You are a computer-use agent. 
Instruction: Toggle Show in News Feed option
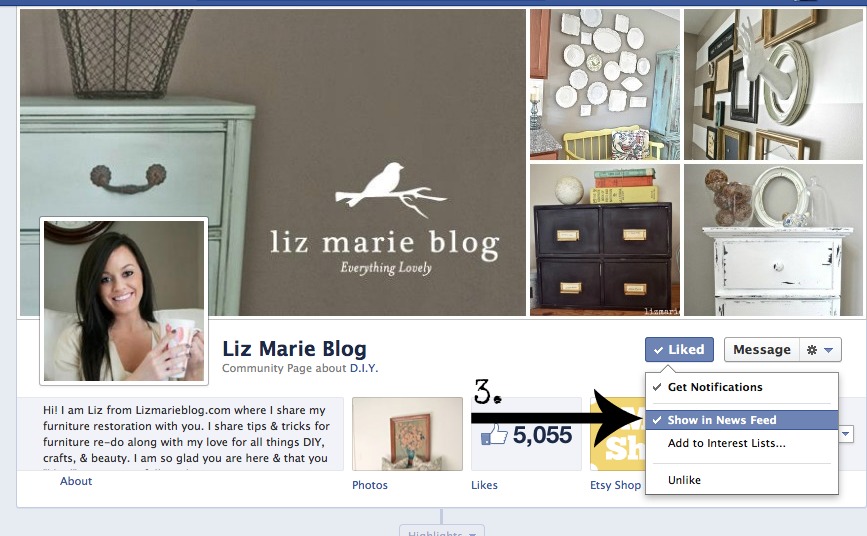coord(741,420)
